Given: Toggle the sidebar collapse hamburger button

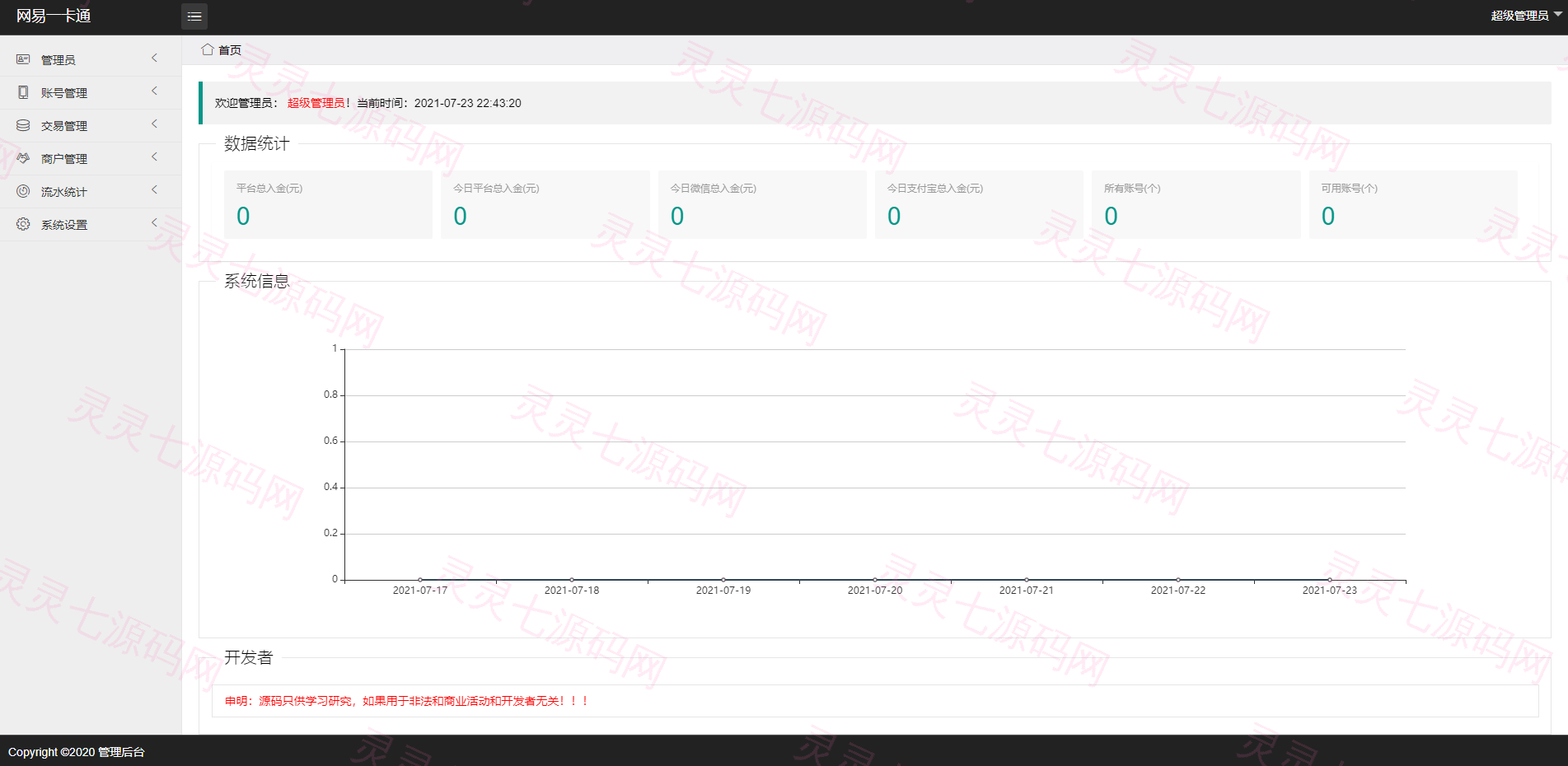Looking at the screenshot, I should click(x=194, y=16).
